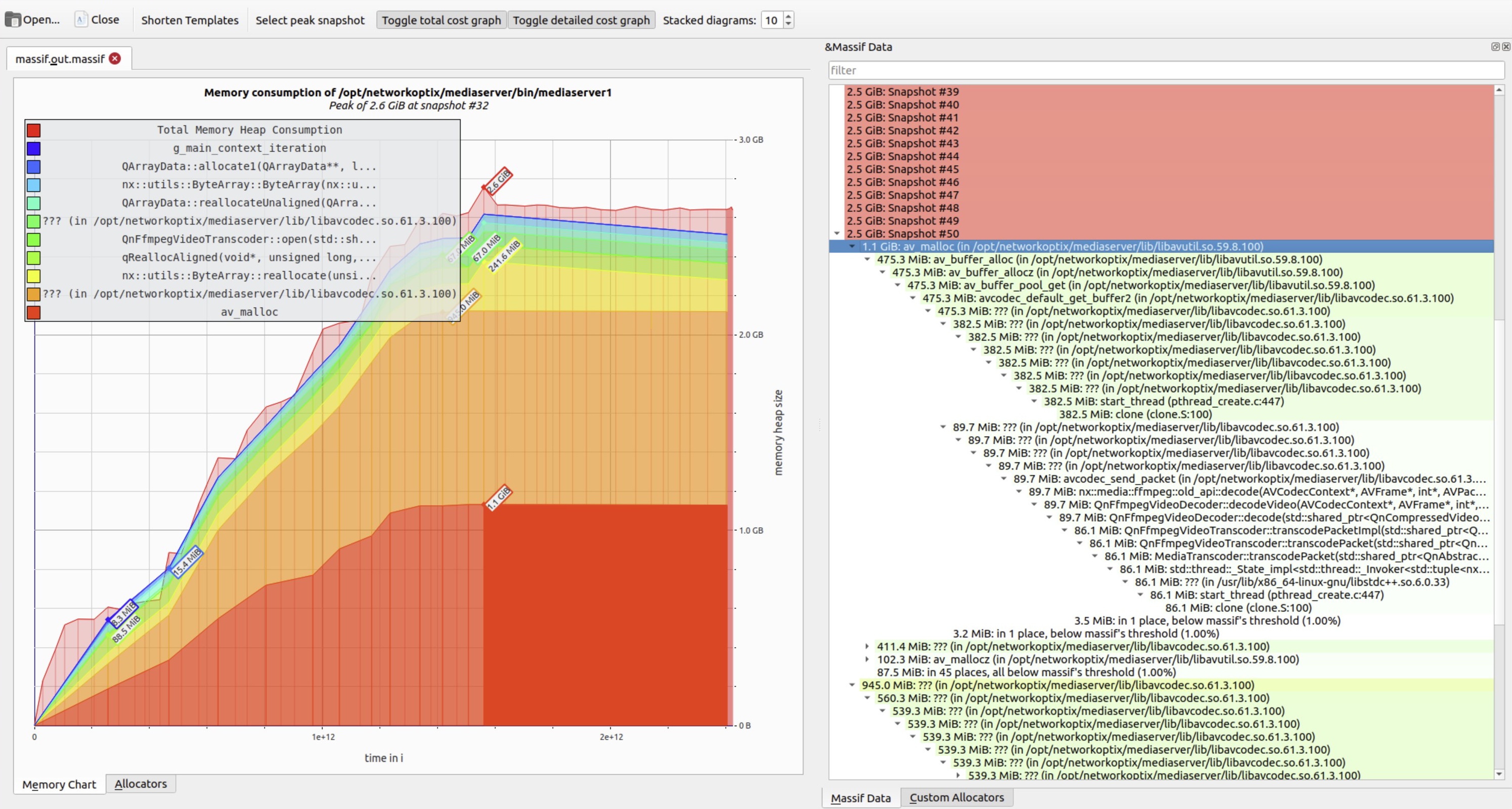
Task: Click the Massif Data filter field
Action: pos(1165,70)
